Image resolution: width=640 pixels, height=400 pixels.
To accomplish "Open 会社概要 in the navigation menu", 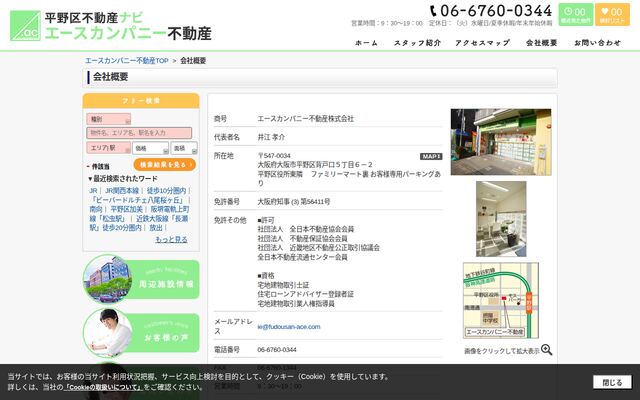I will click(x=542, y=43).
